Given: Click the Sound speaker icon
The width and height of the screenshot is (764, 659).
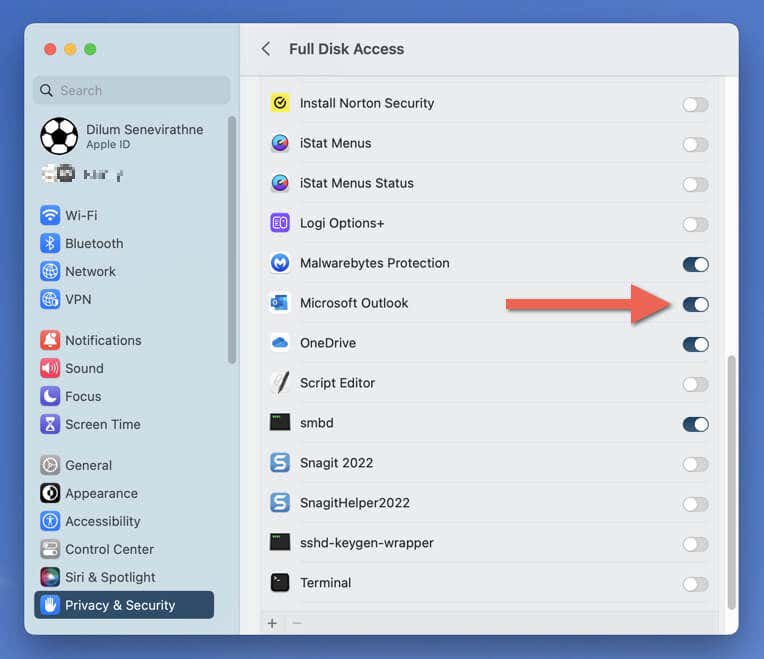Looking at the screenshot, I should click(50, 368).
